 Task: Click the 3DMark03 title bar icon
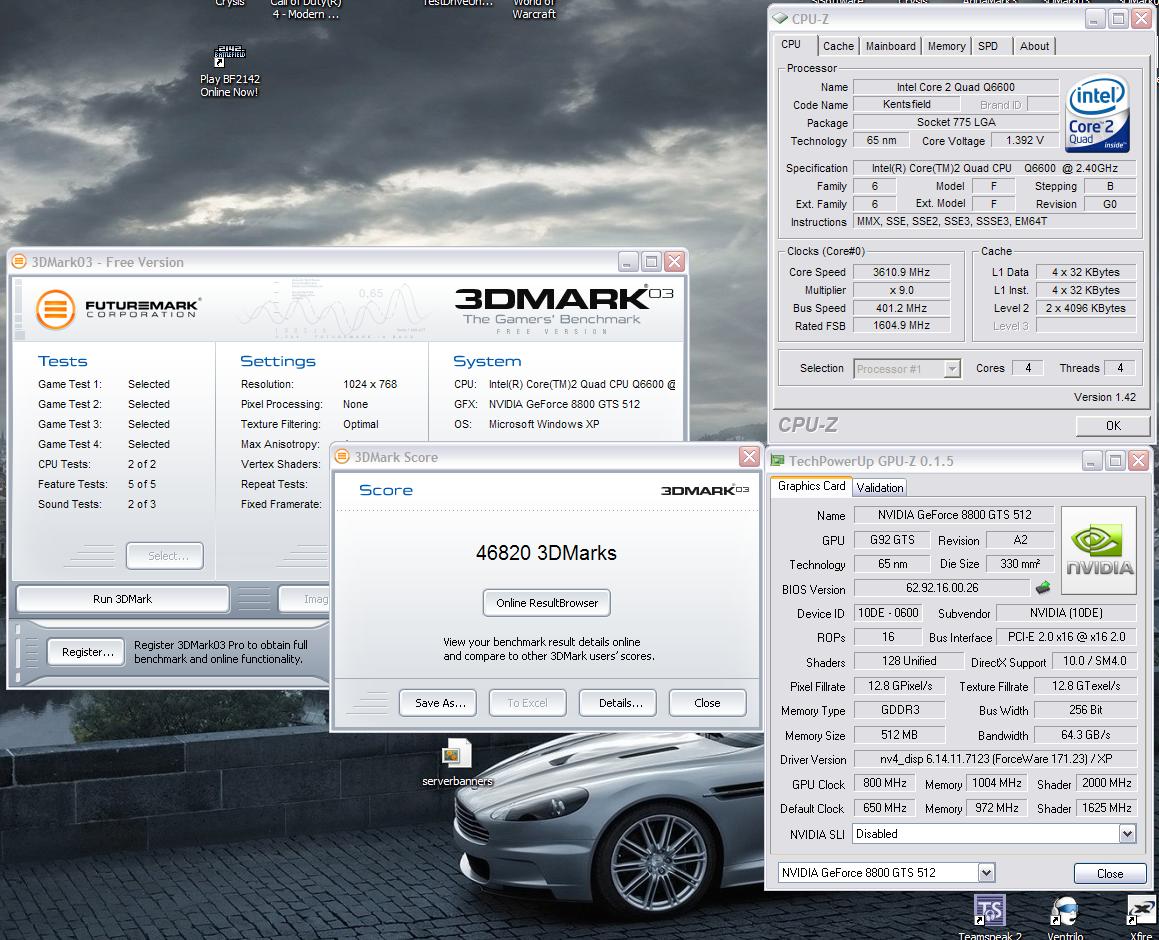point(18,262)
